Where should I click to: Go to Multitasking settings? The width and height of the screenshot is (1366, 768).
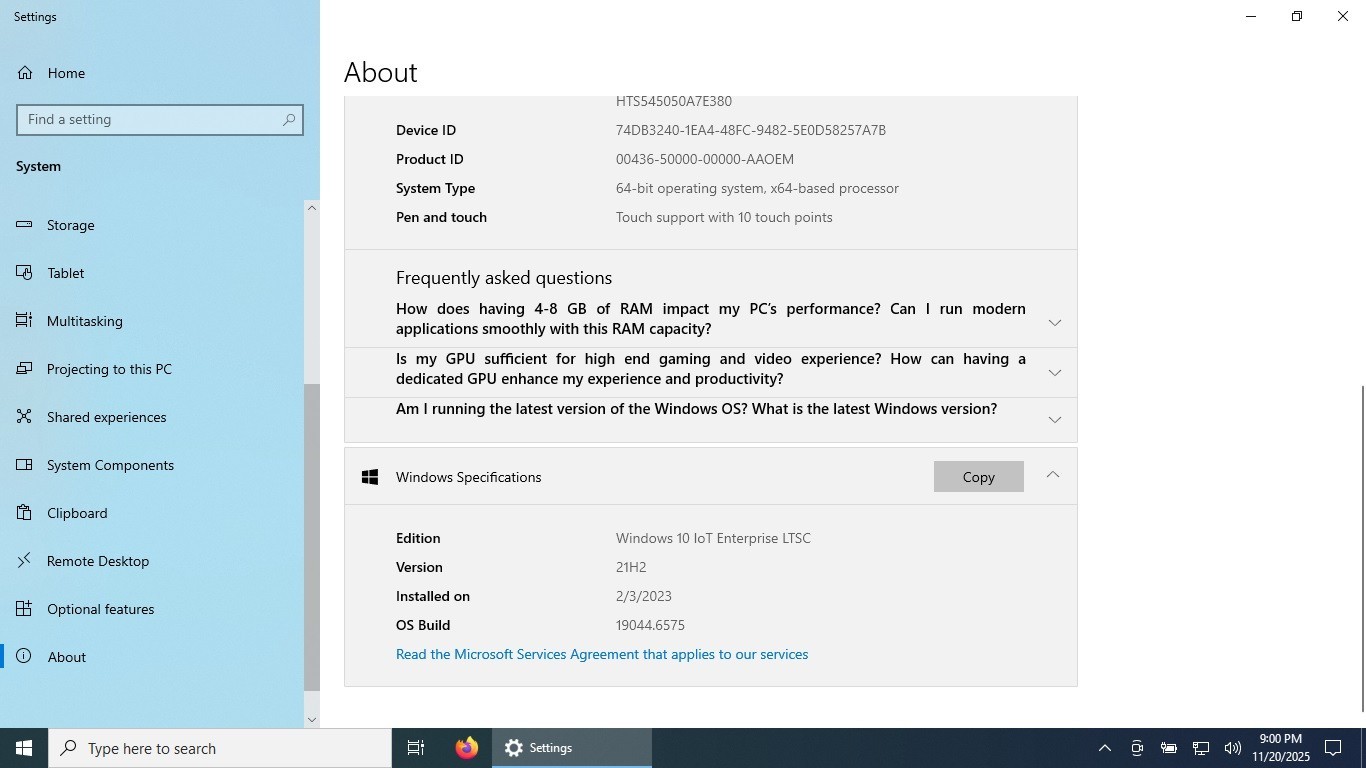150,321
